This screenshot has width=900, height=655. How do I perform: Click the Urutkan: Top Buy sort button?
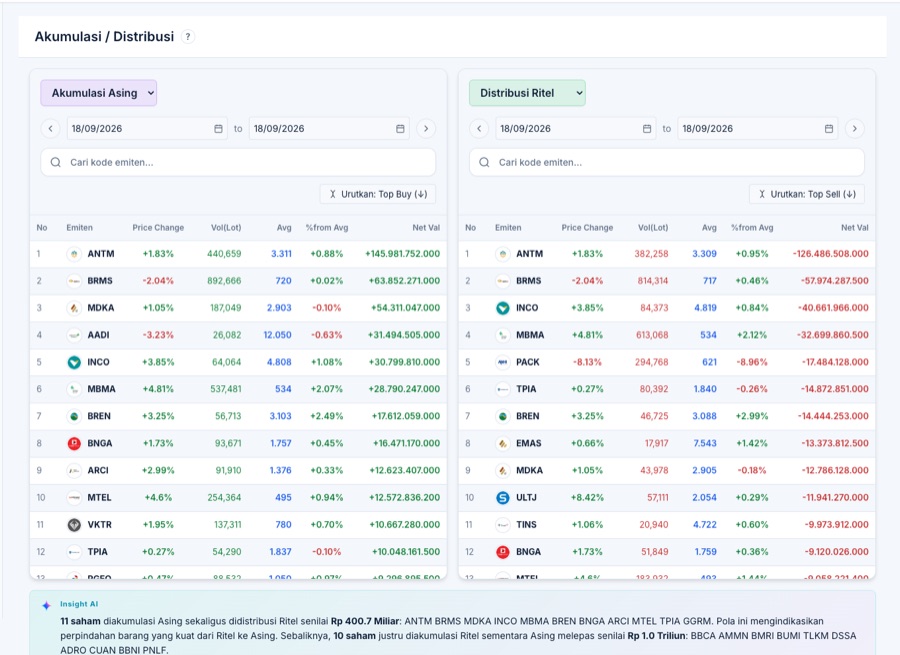378,194
